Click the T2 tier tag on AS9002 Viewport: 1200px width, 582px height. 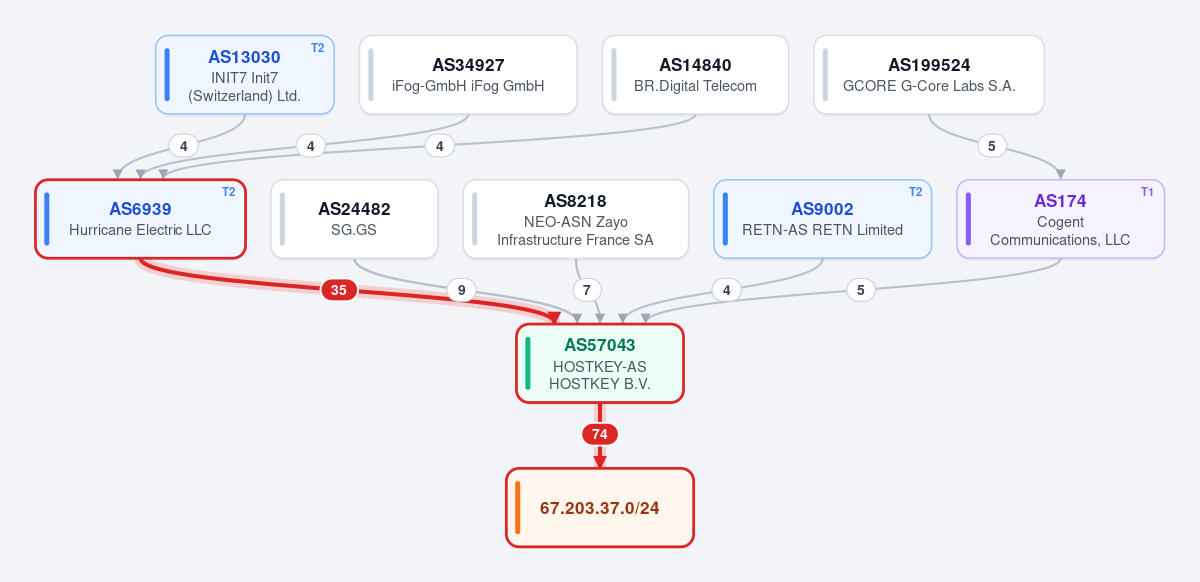pos(915,192)
